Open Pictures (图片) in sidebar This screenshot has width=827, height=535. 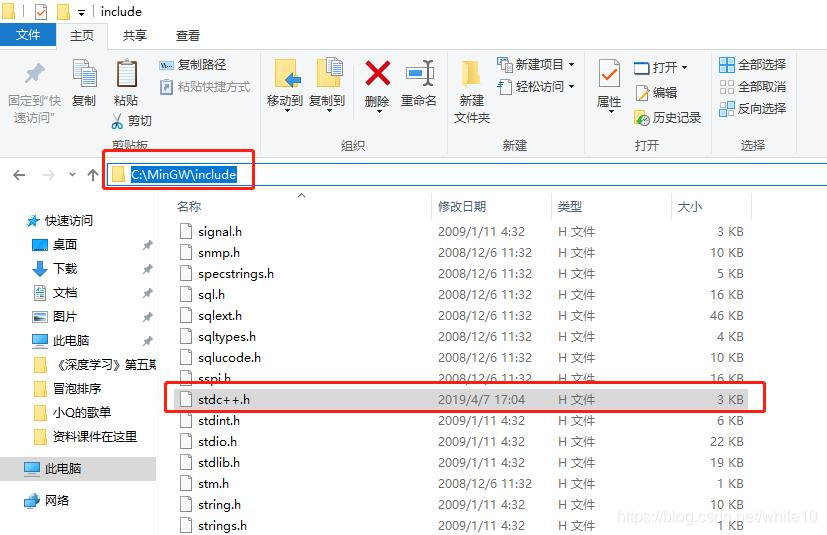click(55, 317)
